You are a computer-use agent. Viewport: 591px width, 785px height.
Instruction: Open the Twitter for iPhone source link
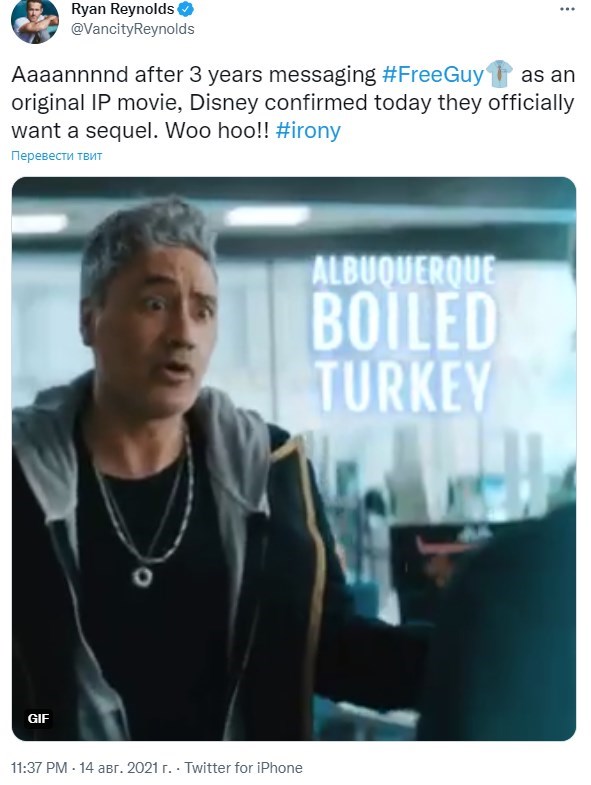pyautogui.click(x=243, y=767)
